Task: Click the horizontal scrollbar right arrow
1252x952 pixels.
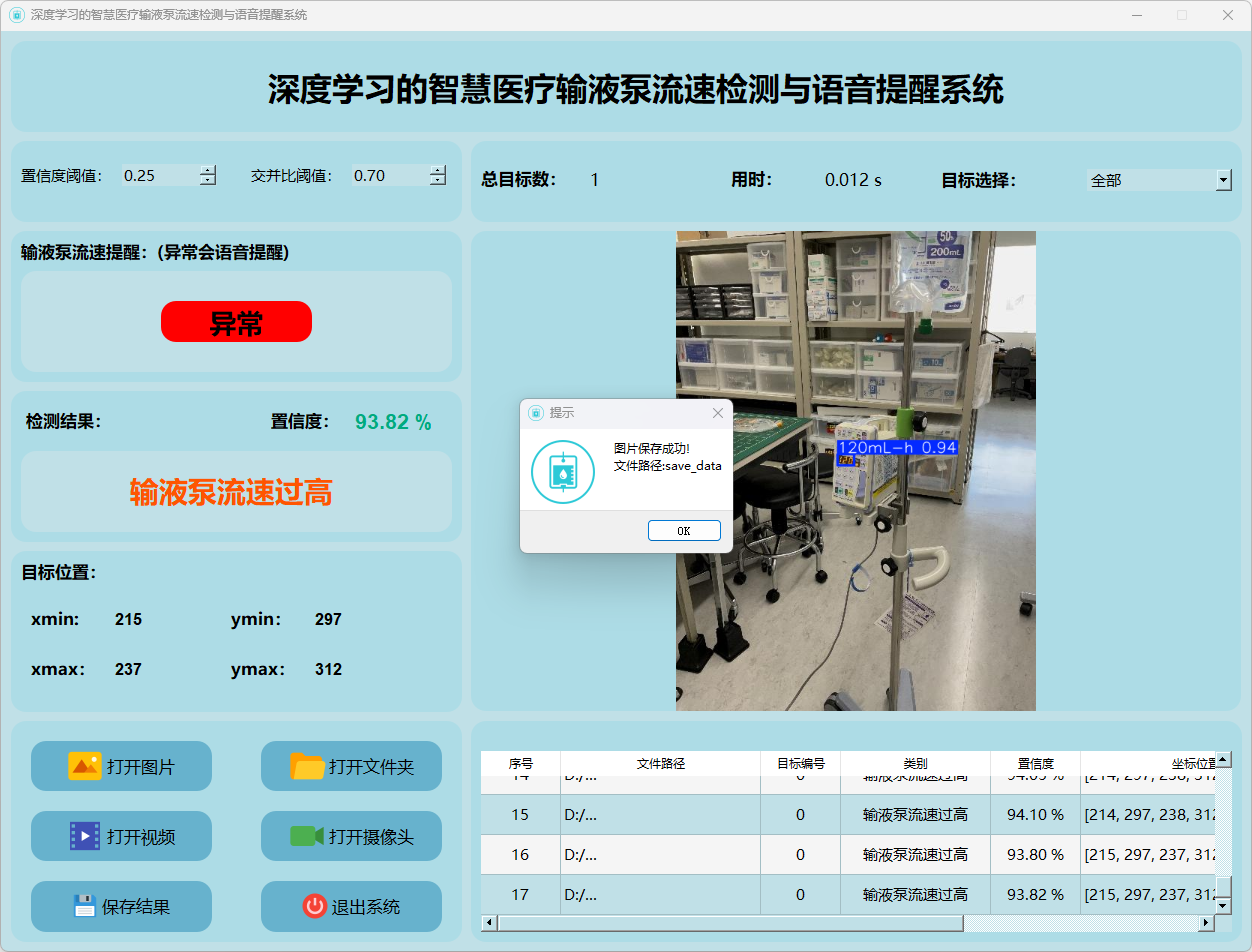Action: coord(1205,923)
